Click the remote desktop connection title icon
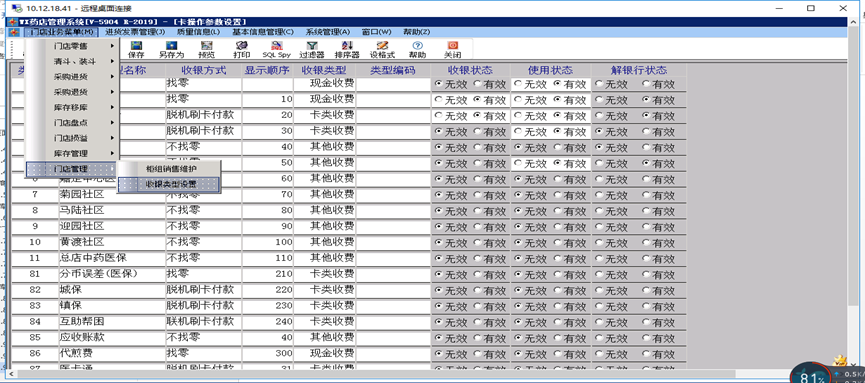Viewport: 865px width, 383px height. coord(17,8)
